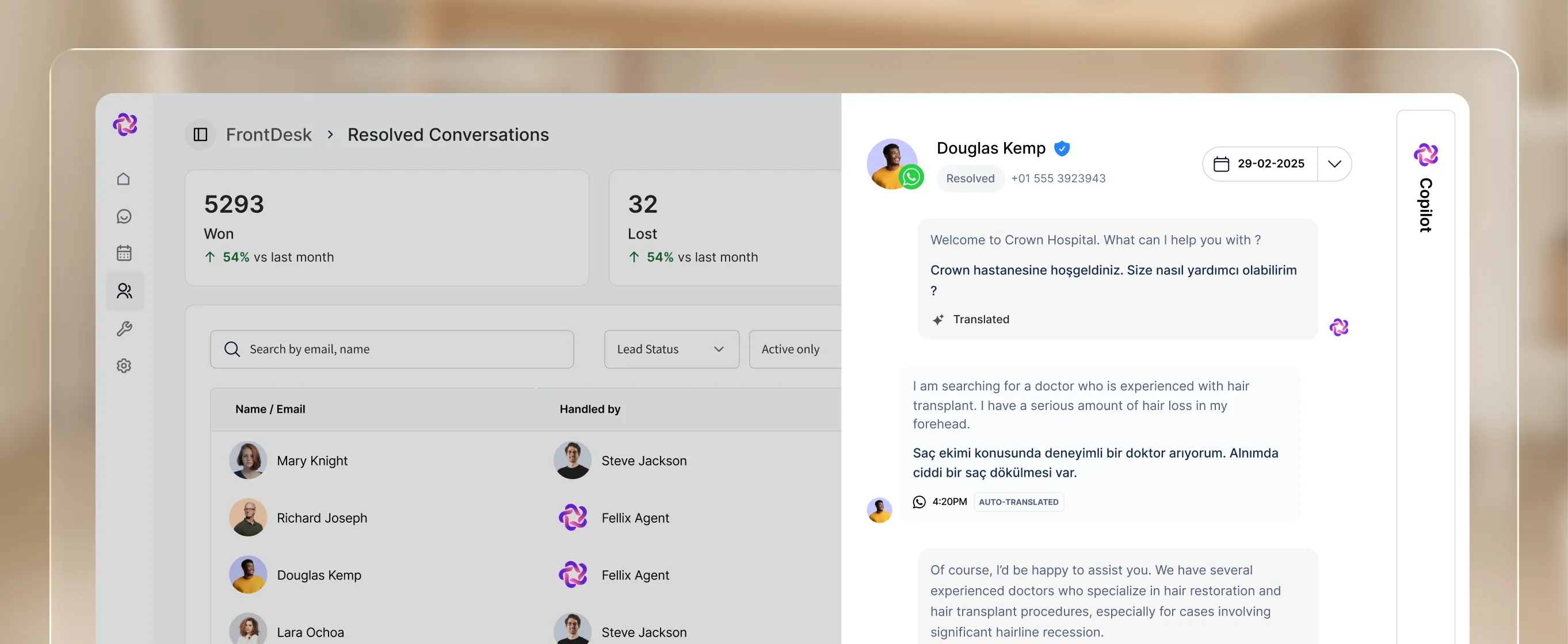Click the search magnifier icon
The image size is (1568, 644).
[232, 349]
